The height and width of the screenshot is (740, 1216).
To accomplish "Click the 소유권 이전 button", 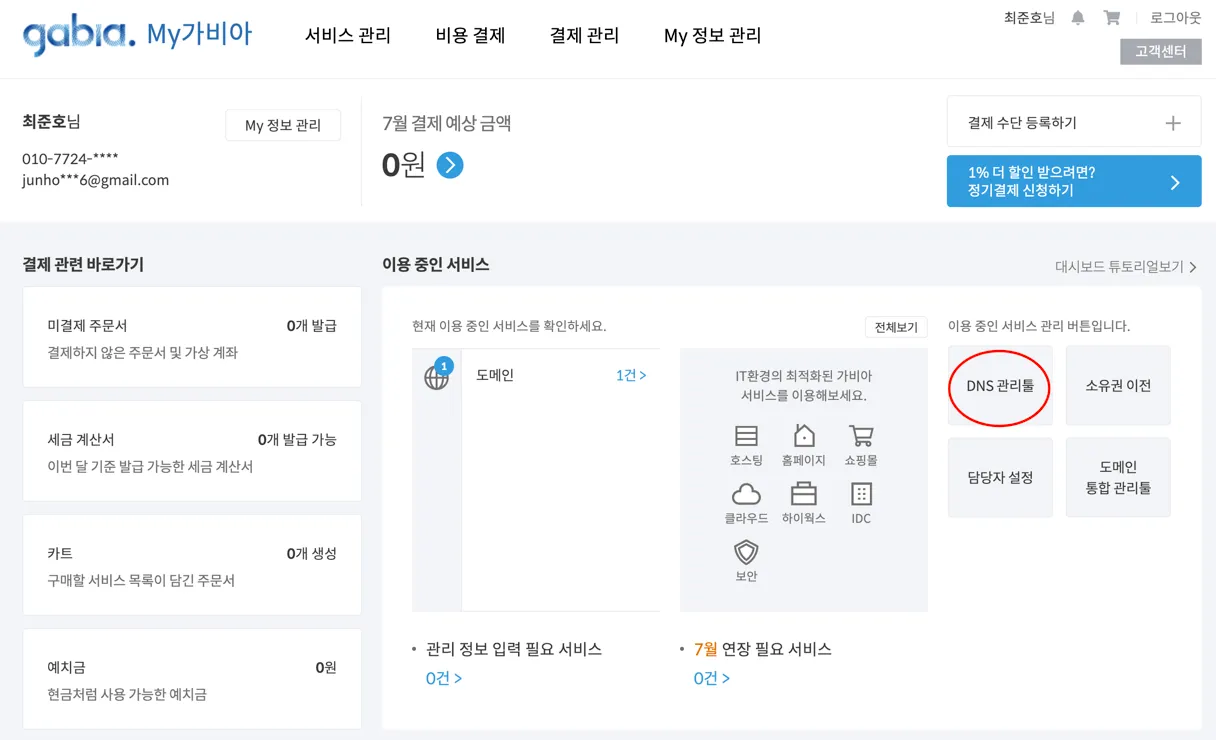I will coord(1118,386).
